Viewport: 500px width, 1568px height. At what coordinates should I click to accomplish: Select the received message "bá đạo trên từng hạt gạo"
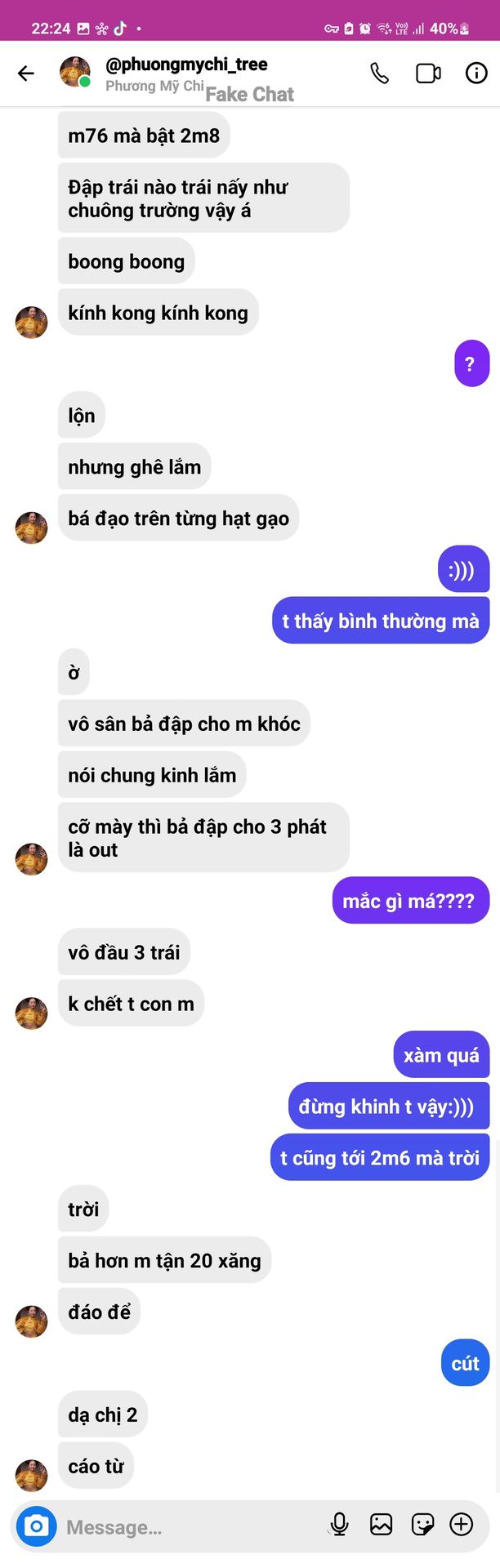179,518
